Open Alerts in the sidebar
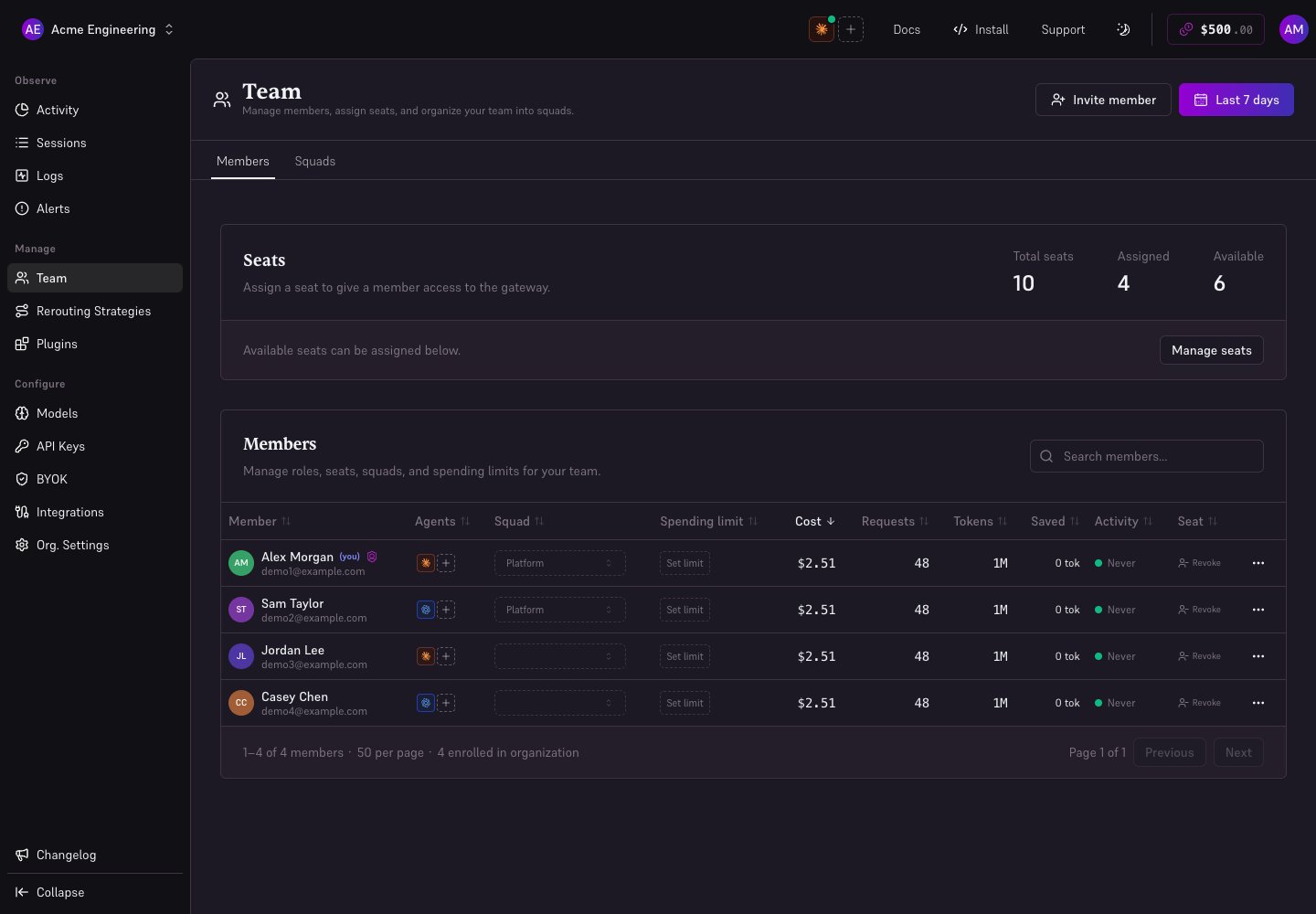 [95, 208]
